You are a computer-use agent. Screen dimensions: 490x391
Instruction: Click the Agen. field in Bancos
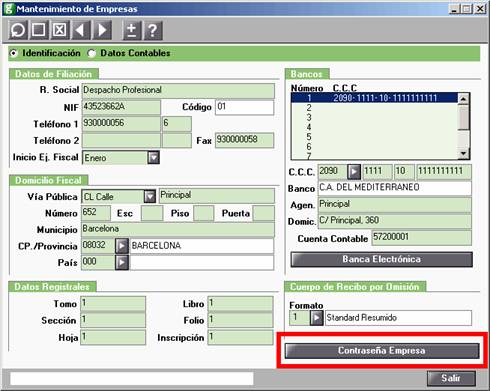click(395, 205)
